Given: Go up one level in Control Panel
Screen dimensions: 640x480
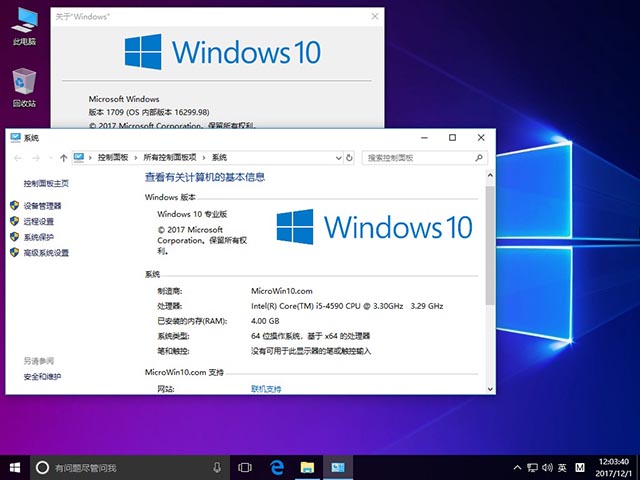Looking at the screenshot, I should coord(63,158).
